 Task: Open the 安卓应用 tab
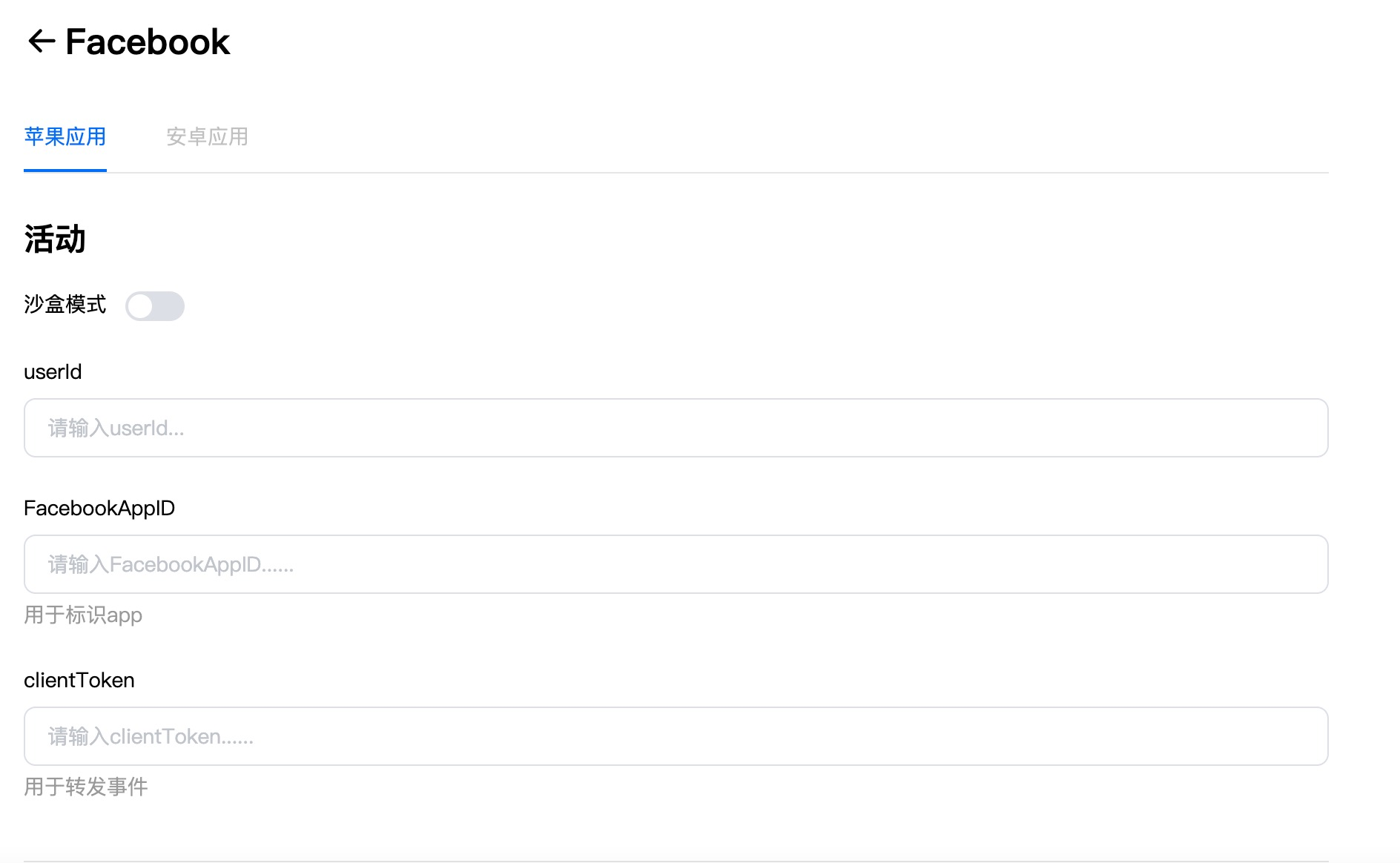[207, 136]
